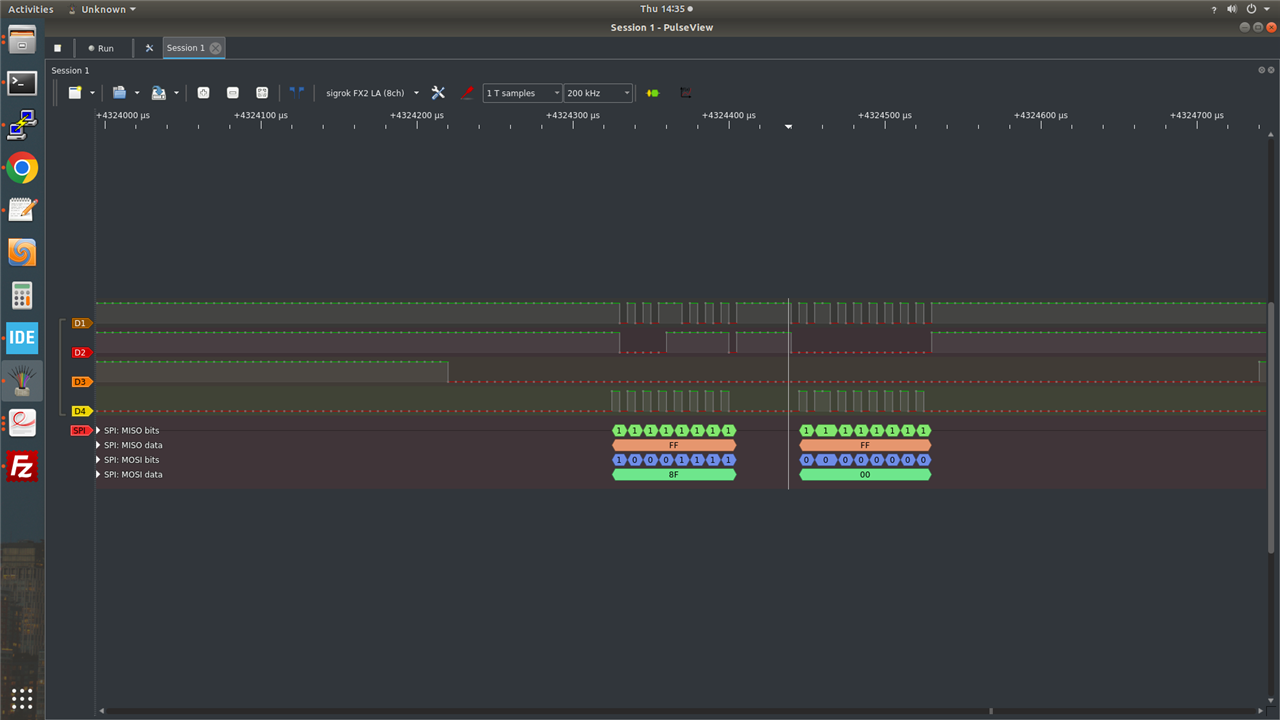The width and height of the screenshot is (1280, 720).
Task: Open the document viewer in dock
Action: (22, 423)
